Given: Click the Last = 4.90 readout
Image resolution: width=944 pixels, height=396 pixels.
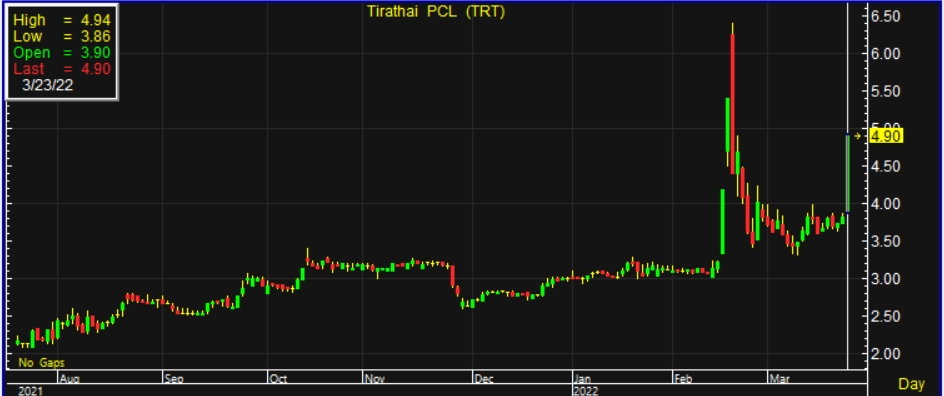Looking at the screenshot, I should (x=61, y=69).
